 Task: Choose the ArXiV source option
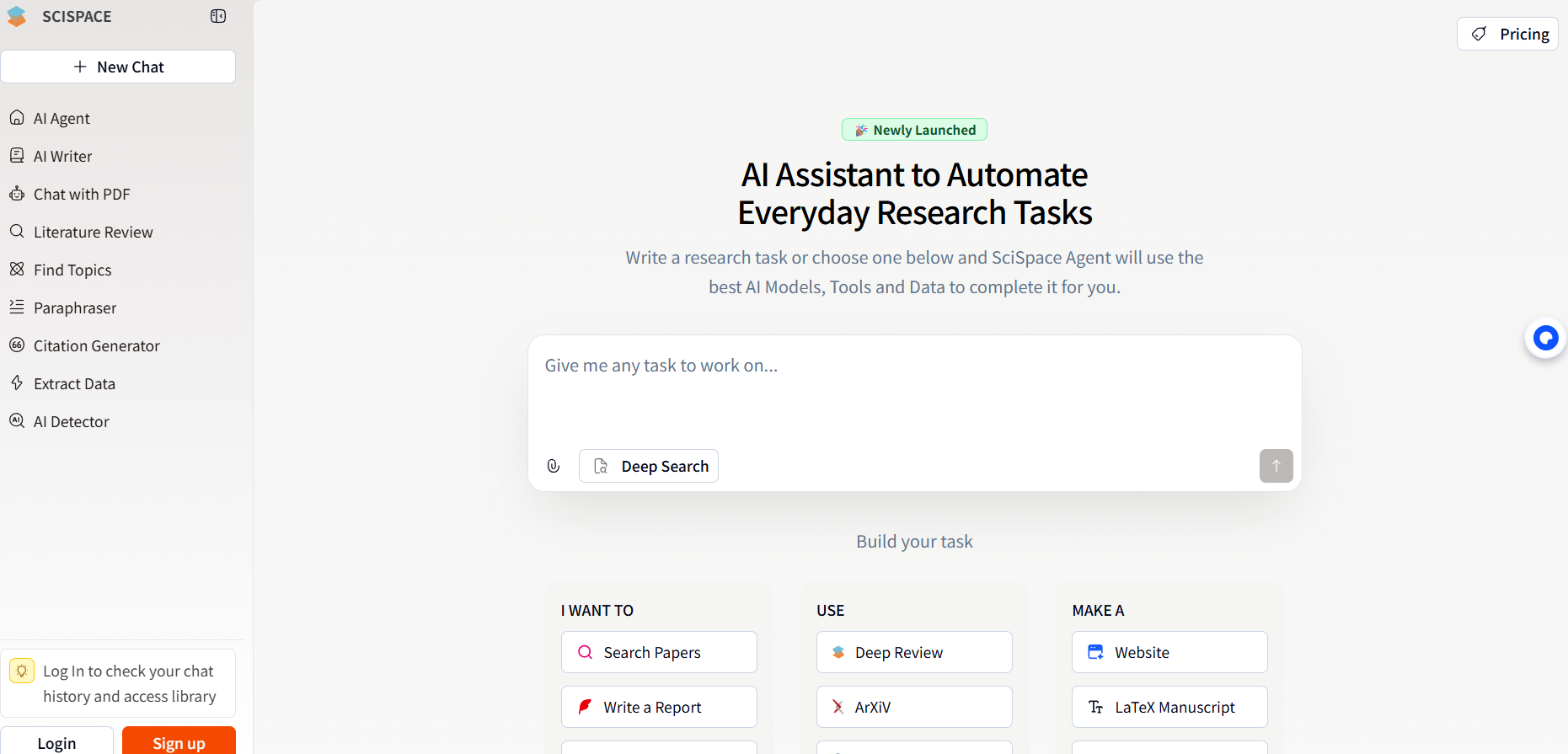(914, 707)
